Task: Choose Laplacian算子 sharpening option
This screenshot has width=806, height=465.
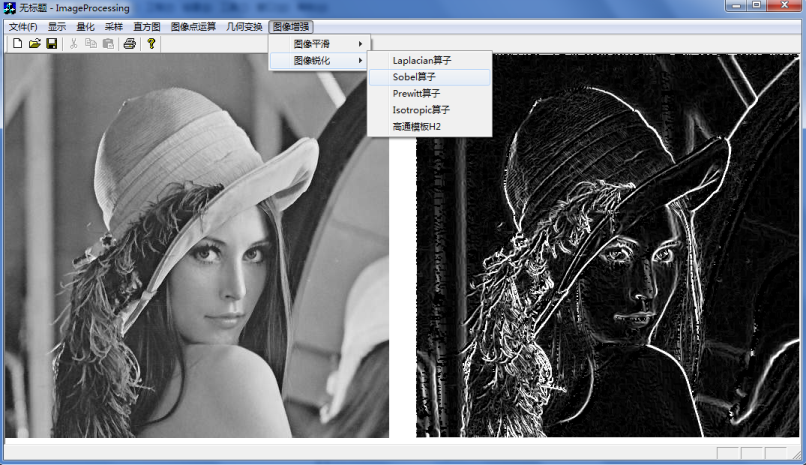Action: tap(430, 61)
